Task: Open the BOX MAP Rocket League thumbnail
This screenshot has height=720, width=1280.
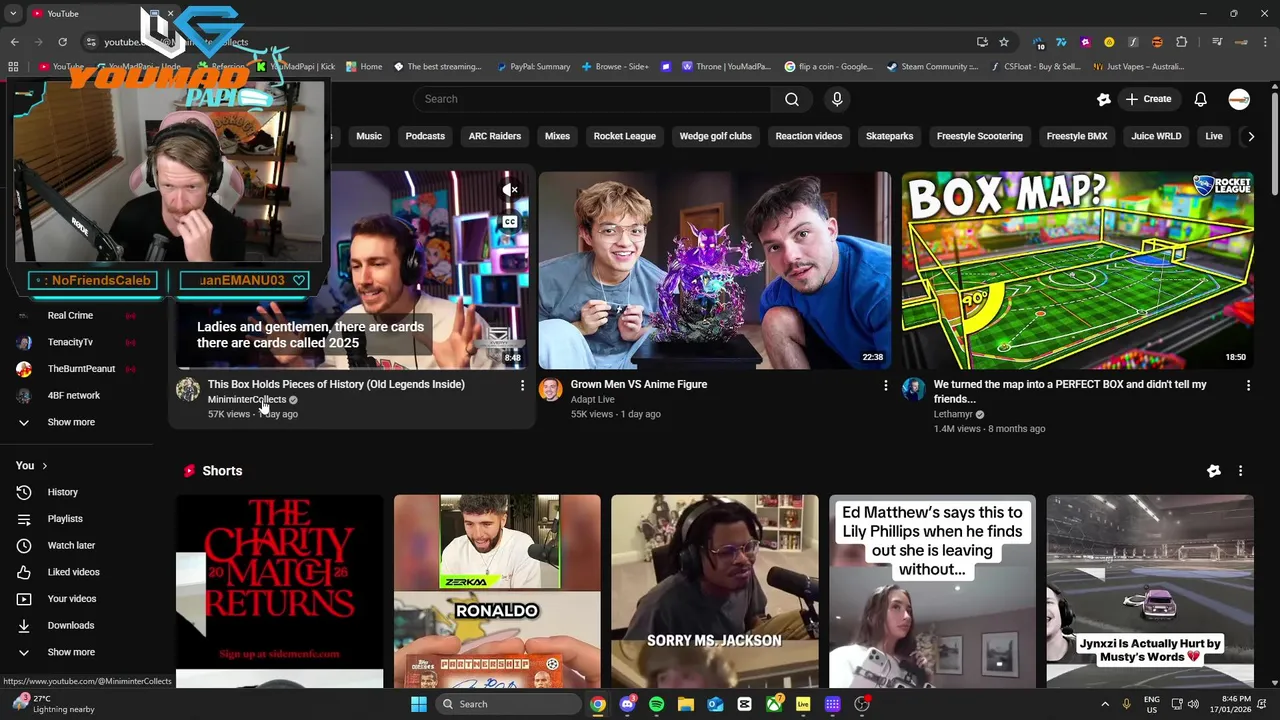Action: pos(1078,270)
